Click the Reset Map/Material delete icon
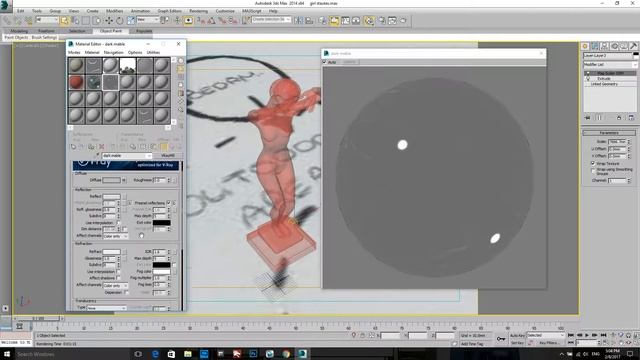This screenshot has height=360, width=640. point(101,147)
